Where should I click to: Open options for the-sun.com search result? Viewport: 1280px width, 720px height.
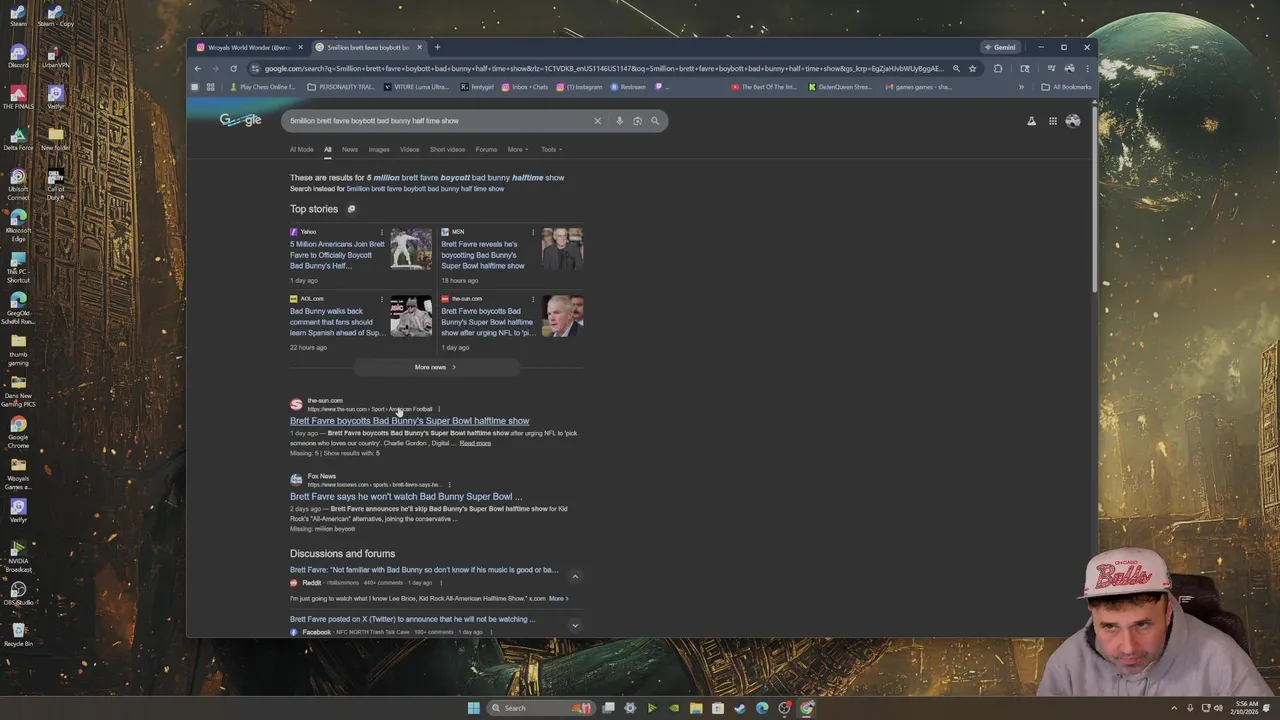(438, 409)
